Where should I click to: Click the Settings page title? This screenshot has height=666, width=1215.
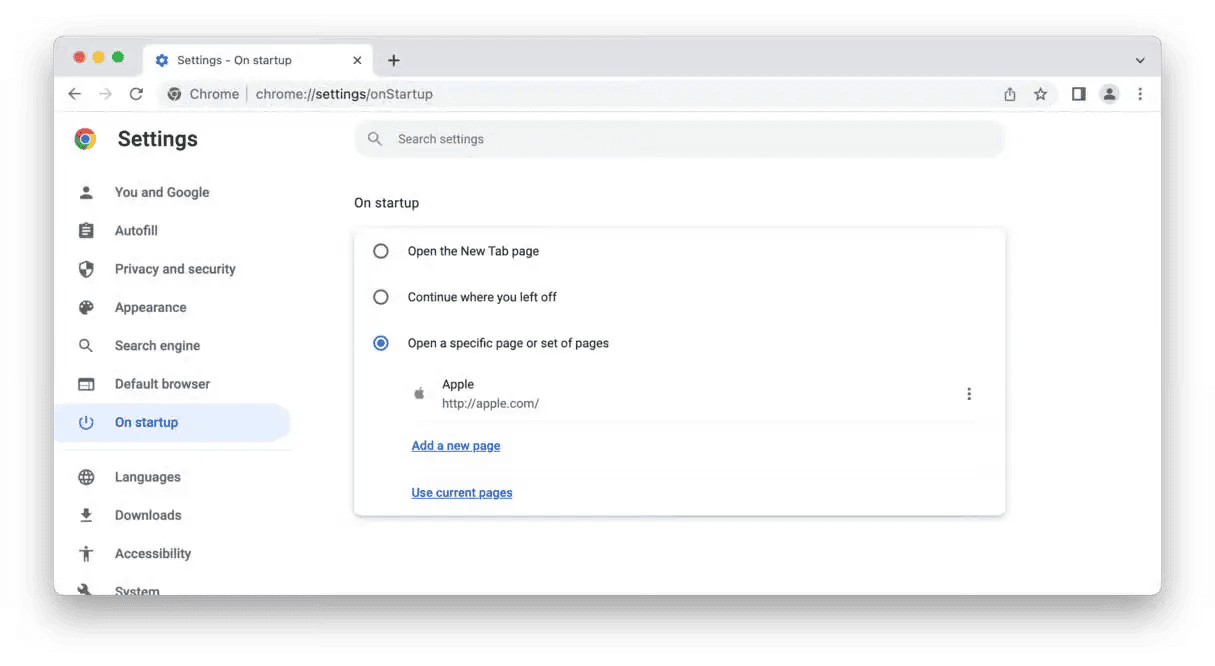(x=158, y=139)
